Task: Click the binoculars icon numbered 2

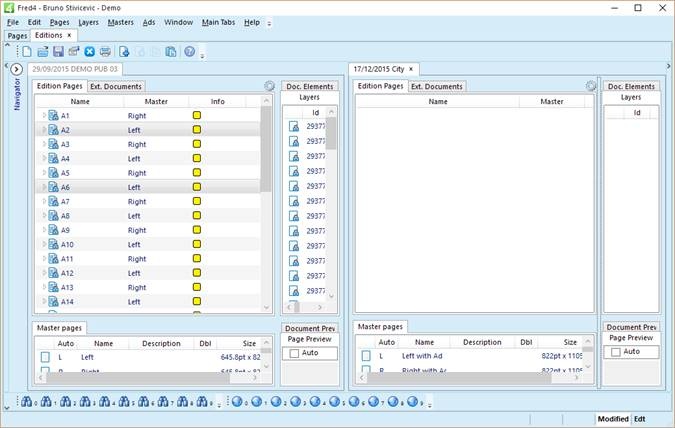Action: pyautogui.click(x=65, y=401)
